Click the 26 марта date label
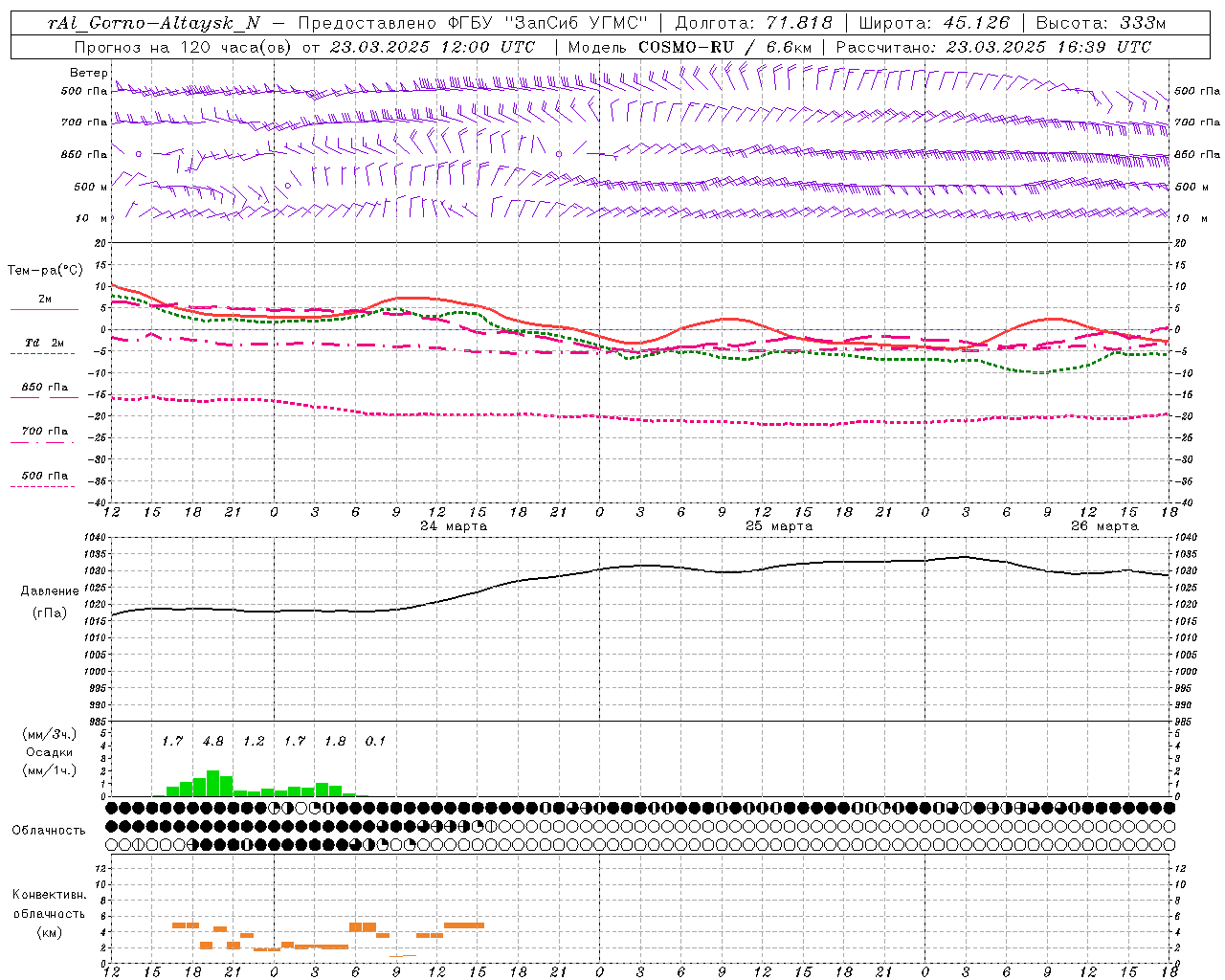Image resolution: width=1225 pixels, height=980 pixels. coord(1104,526)
